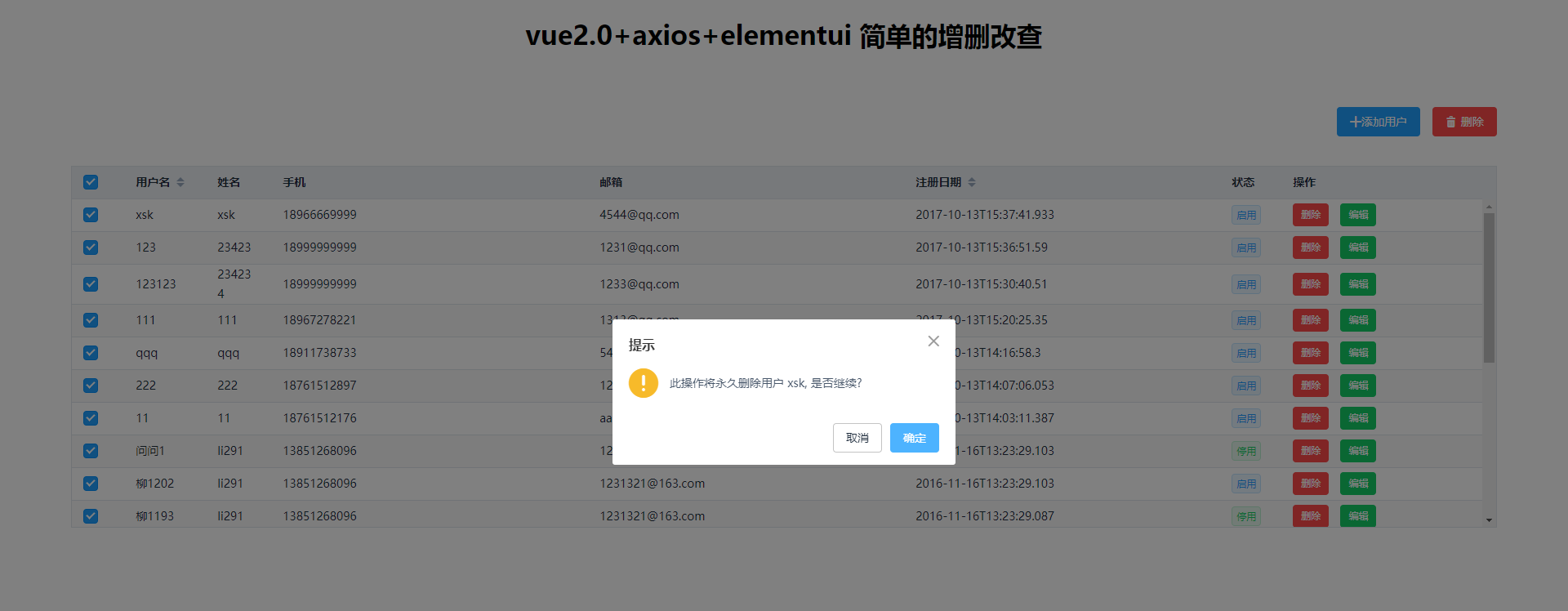This screenshot has height=611, width=1568.
Task: Delete row 123 with its 删除 button
Action: (x=1311, y=248)
